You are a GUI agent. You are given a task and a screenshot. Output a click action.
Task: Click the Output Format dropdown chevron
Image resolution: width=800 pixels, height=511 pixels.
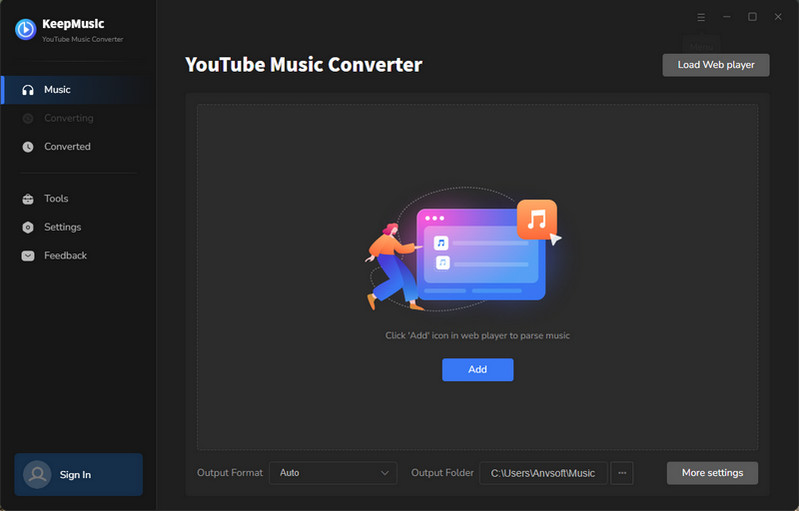pyautogui.click(x=385, y=473)
